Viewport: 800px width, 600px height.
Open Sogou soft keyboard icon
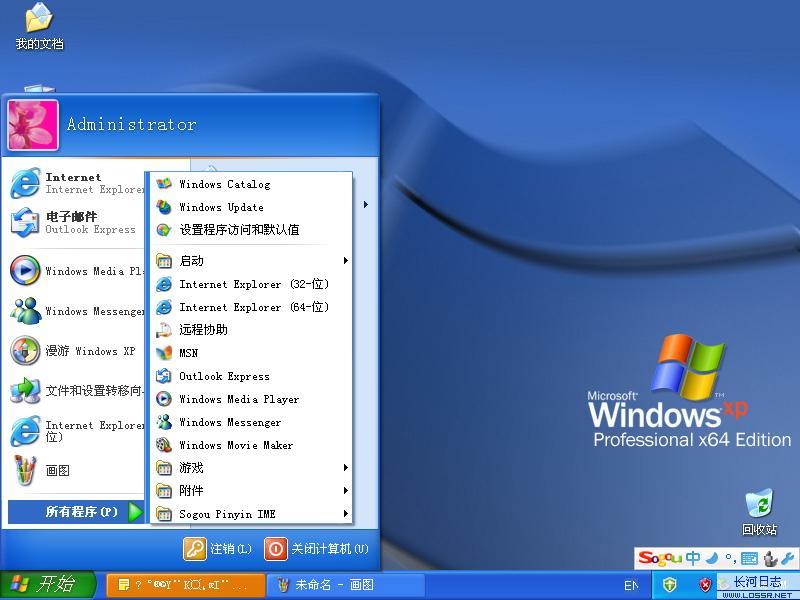[x=749, y=559]
